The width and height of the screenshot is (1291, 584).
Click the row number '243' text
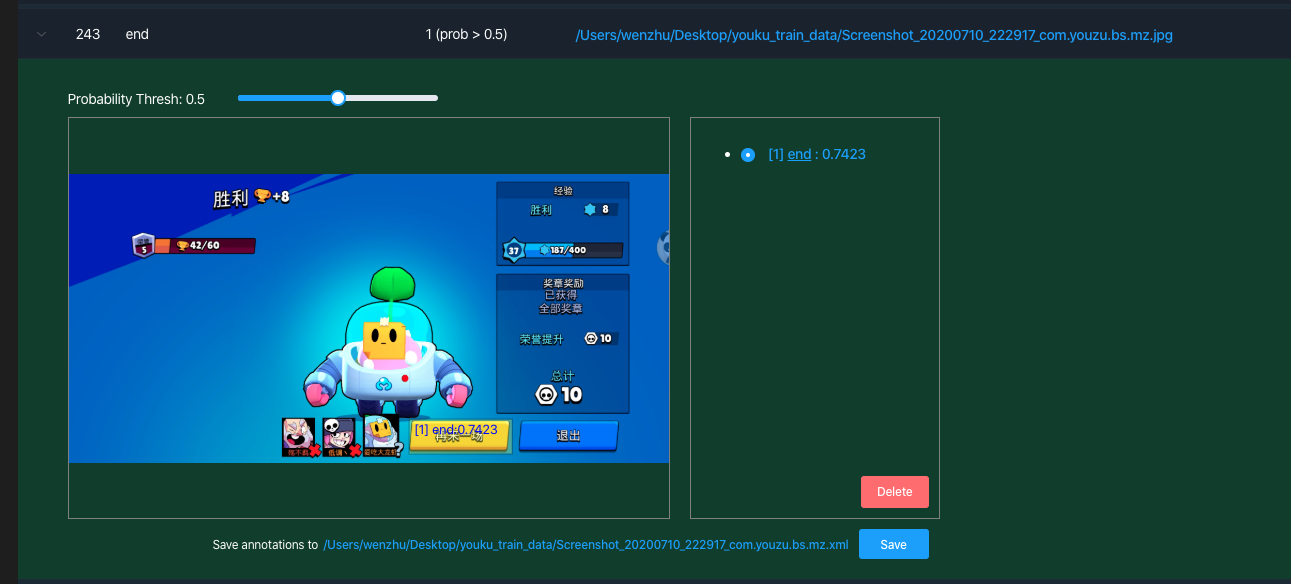[88, 34]
